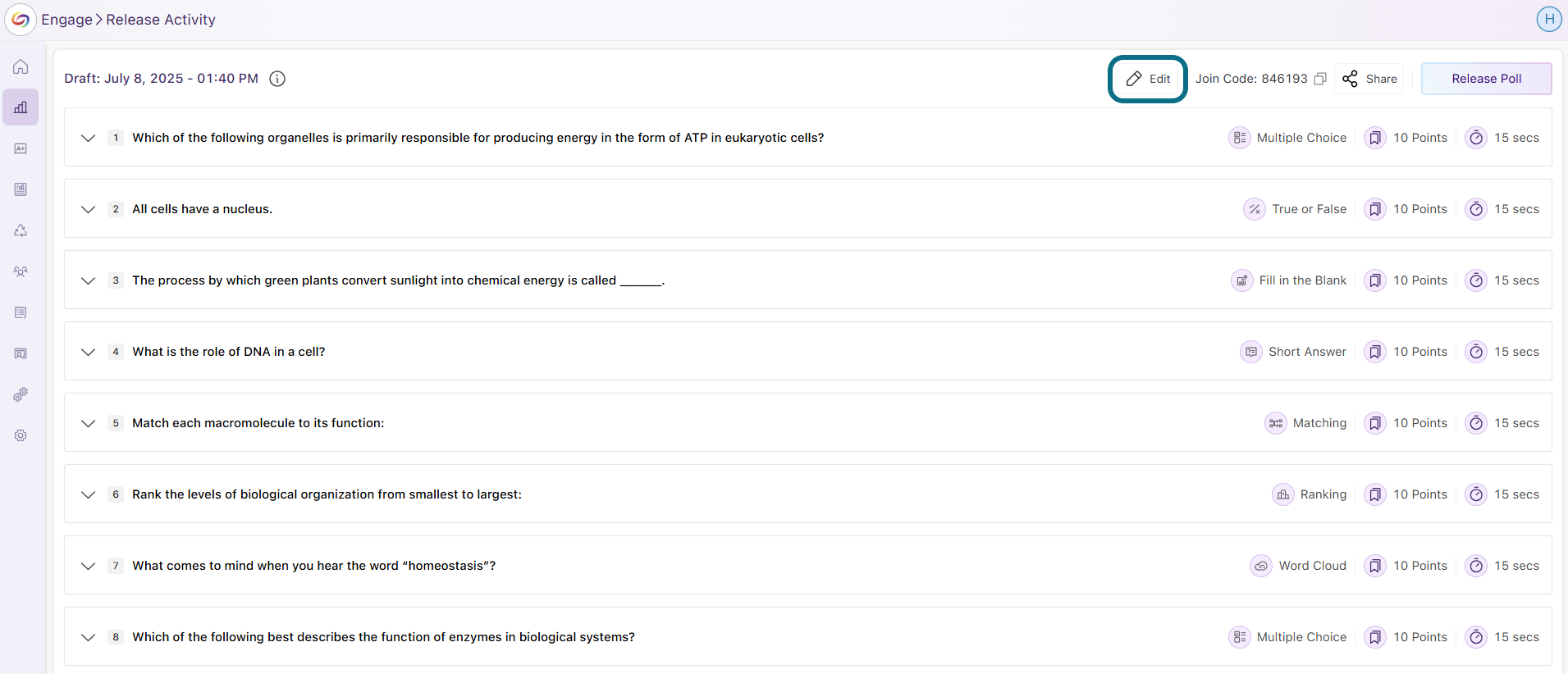Click "Rank the levels" question text
The height and width of the screenshot is (674, 1568).
(327, 494)
